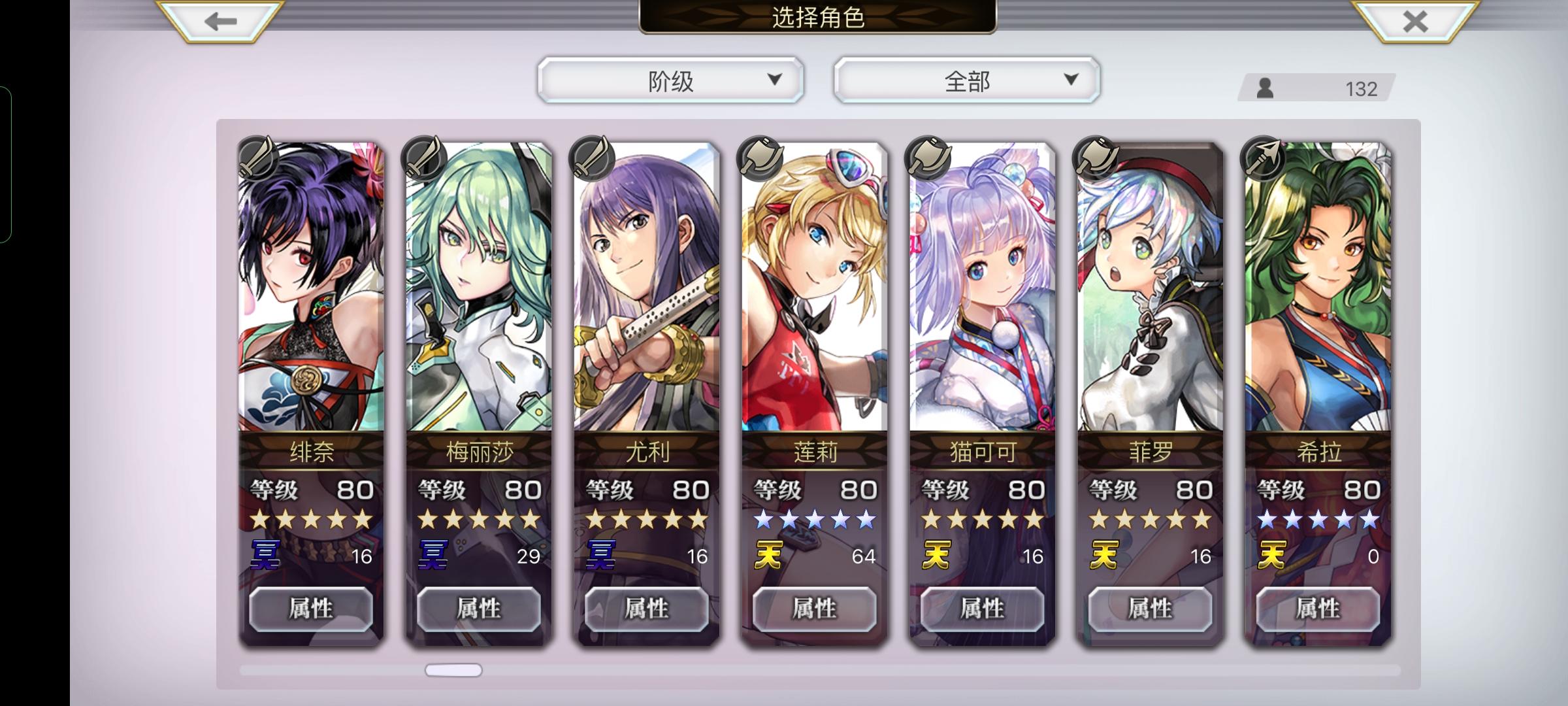Screen dimensions: 1568x706
Task: Click the 冥 element symbol on 尤利's card
Action: [x=600, y=556]
